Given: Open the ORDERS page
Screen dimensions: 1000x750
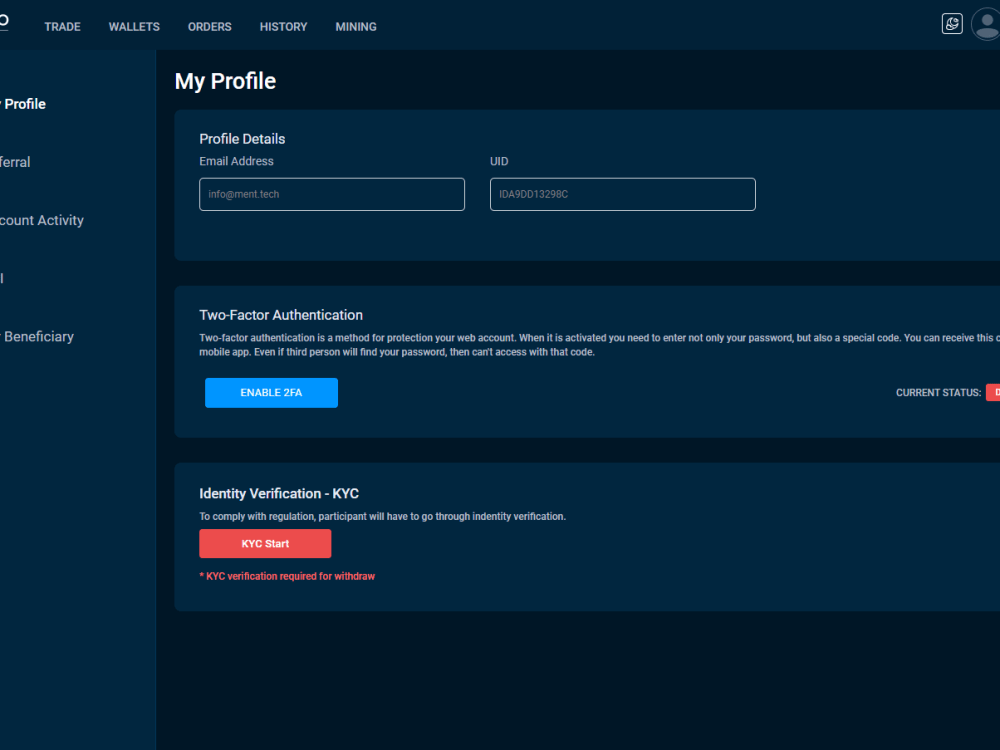Looking at the screenshot, I should 209,27.
